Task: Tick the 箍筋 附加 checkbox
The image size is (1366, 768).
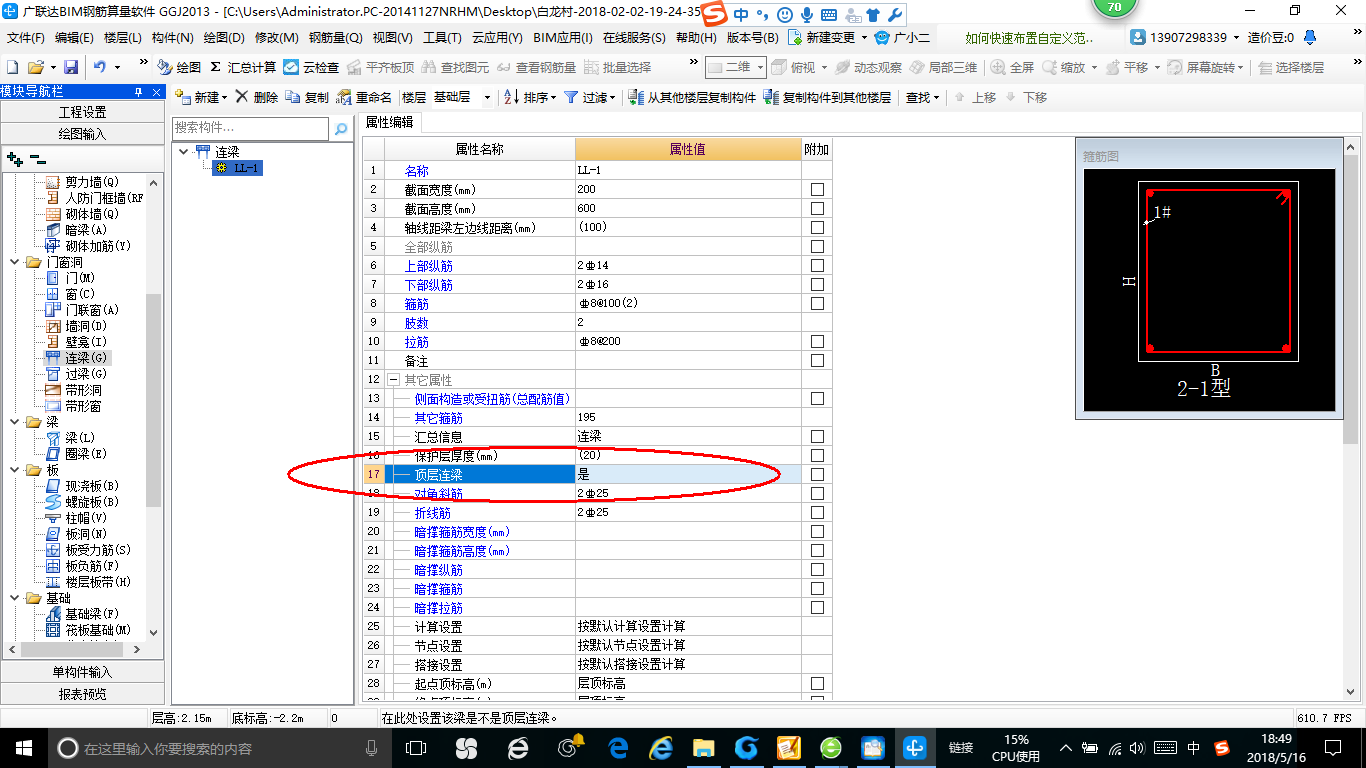Action: [817, 303]
